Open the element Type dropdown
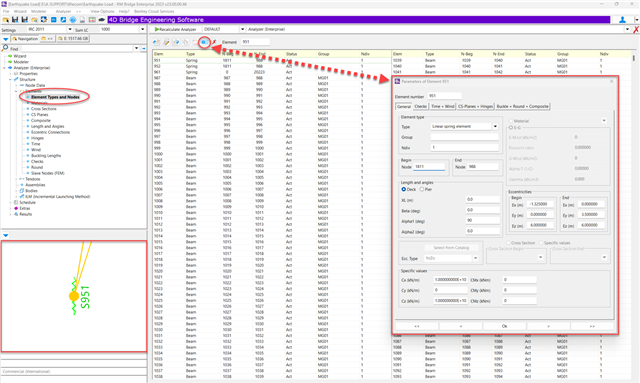This screenshot has width=640, height=383. 495,127
